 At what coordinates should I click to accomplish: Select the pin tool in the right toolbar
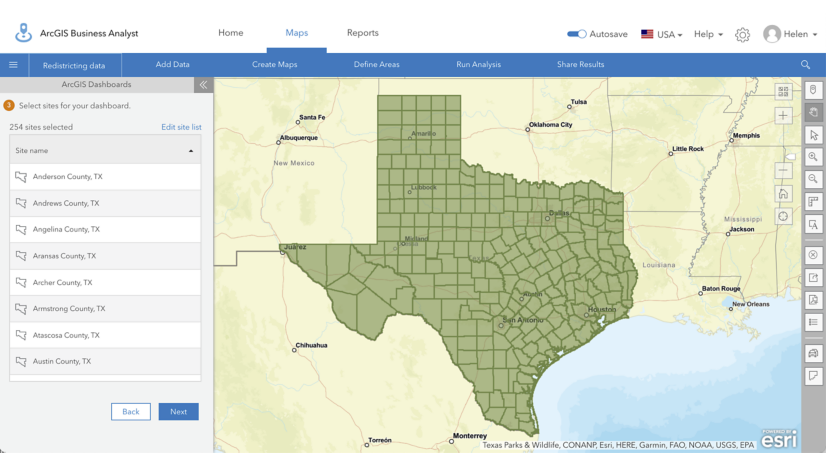coord(813,90)
